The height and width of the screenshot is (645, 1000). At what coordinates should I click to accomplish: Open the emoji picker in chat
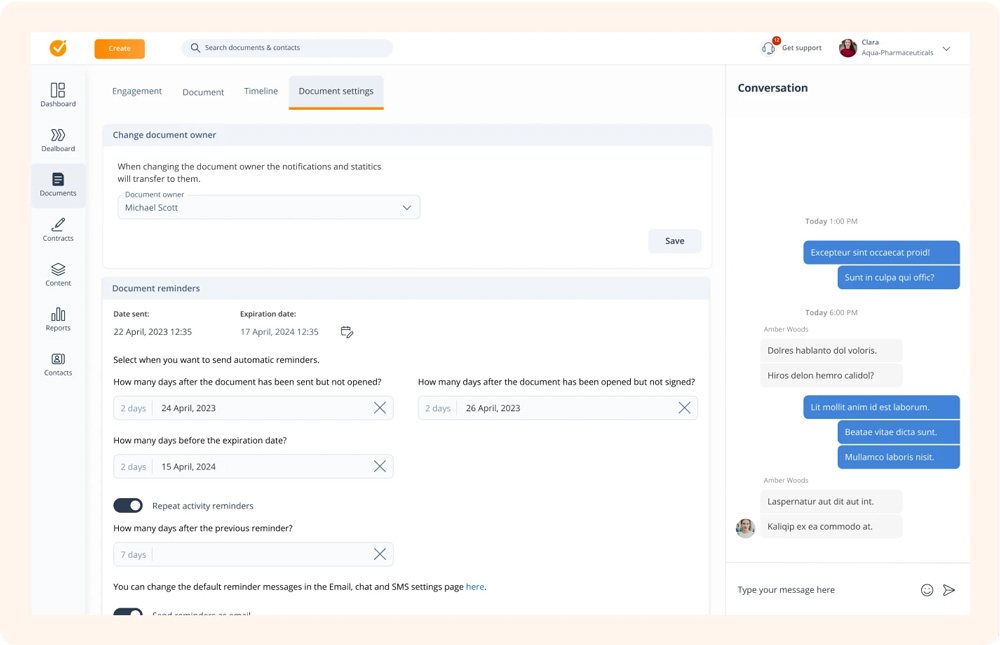[927, 590]
